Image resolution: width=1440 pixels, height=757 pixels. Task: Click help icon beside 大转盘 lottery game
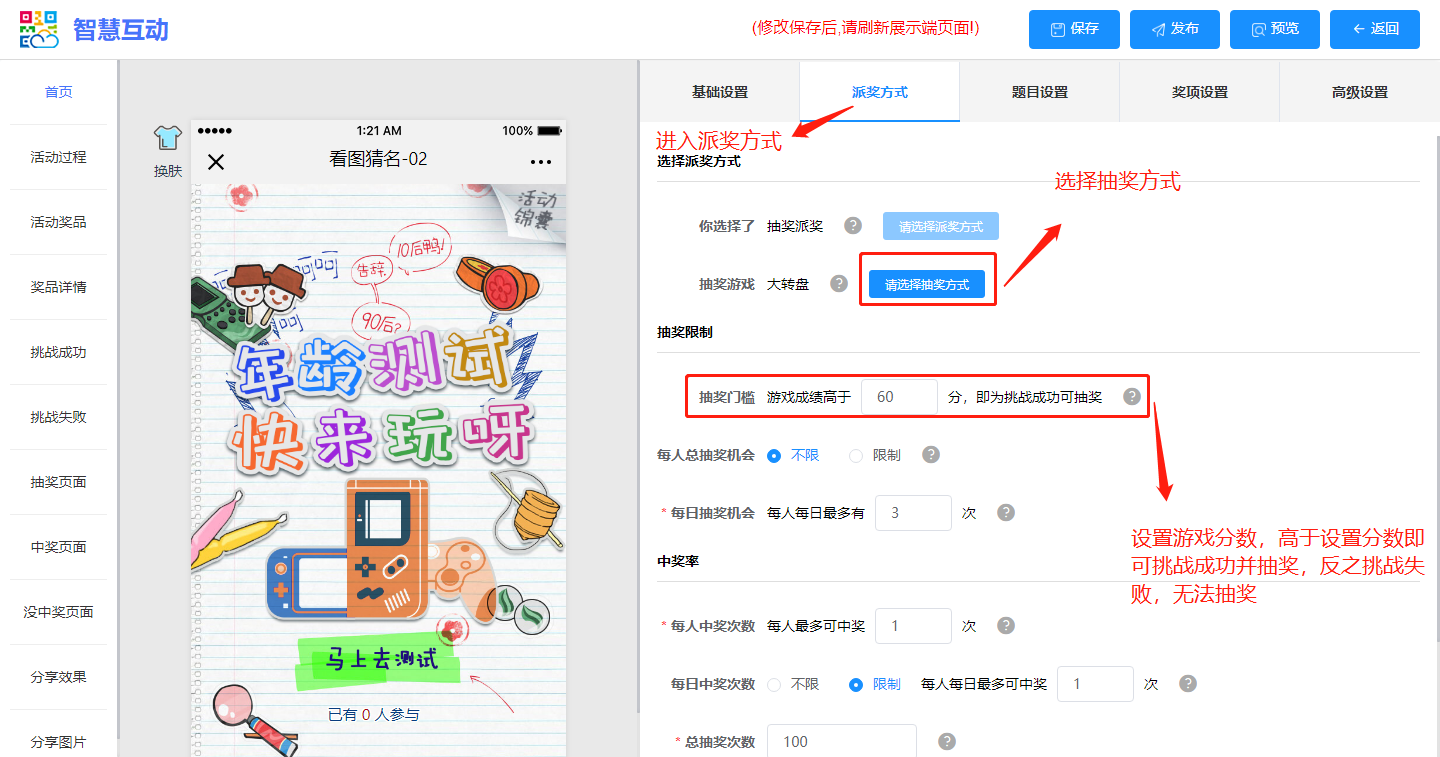click(x=839, y=284)
